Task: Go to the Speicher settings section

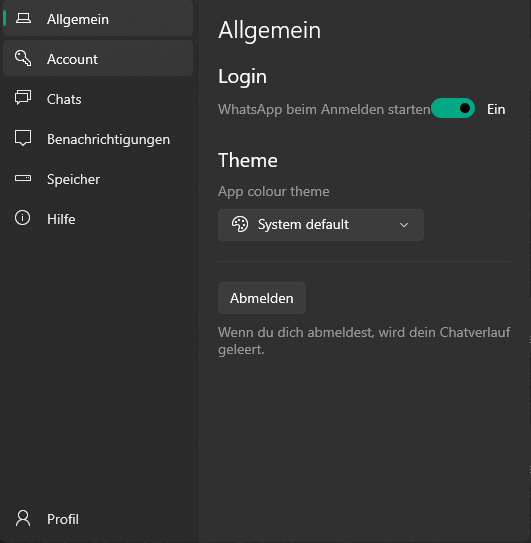Action: (x=98, y=179)
